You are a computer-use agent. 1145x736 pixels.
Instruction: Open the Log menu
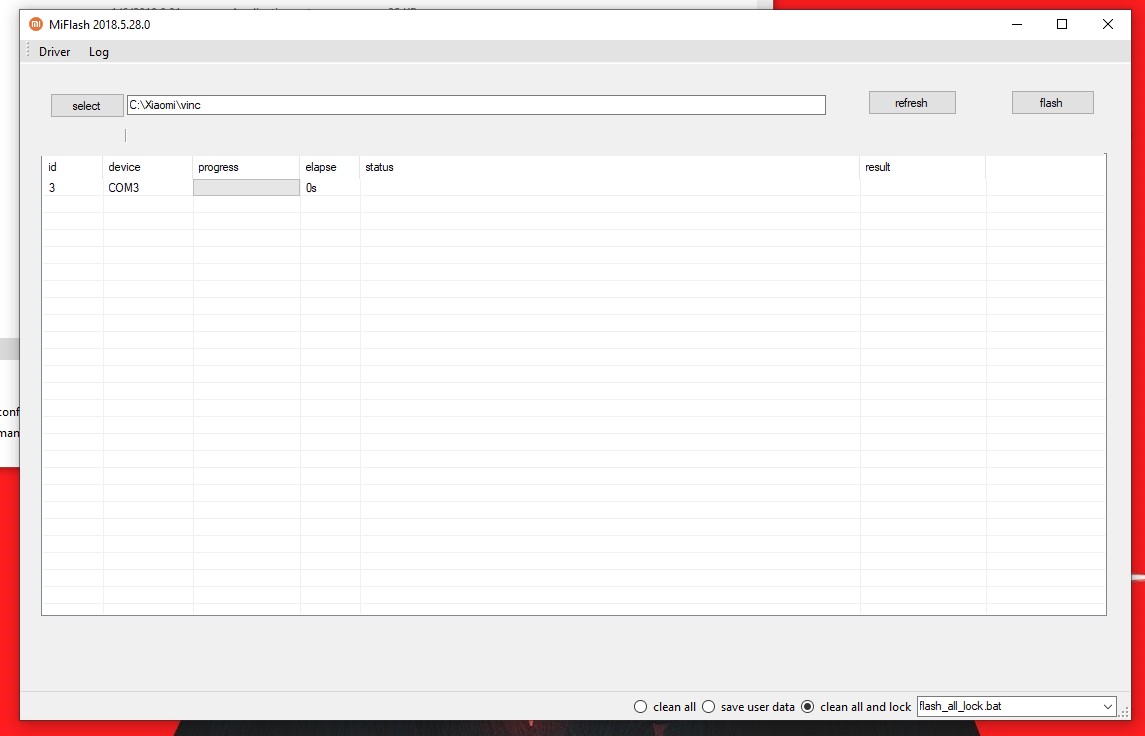point(99,52)
